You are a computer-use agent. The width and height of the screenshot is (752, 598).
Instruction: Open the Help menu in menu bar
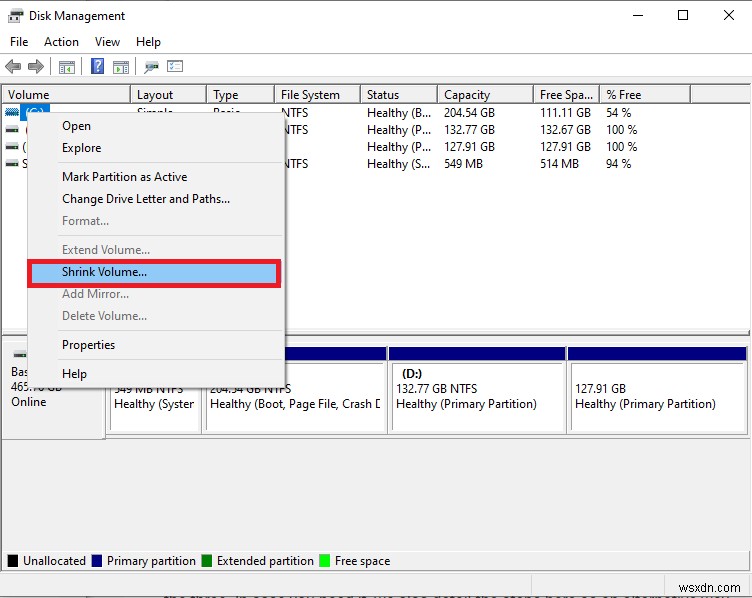coord(148,42)
